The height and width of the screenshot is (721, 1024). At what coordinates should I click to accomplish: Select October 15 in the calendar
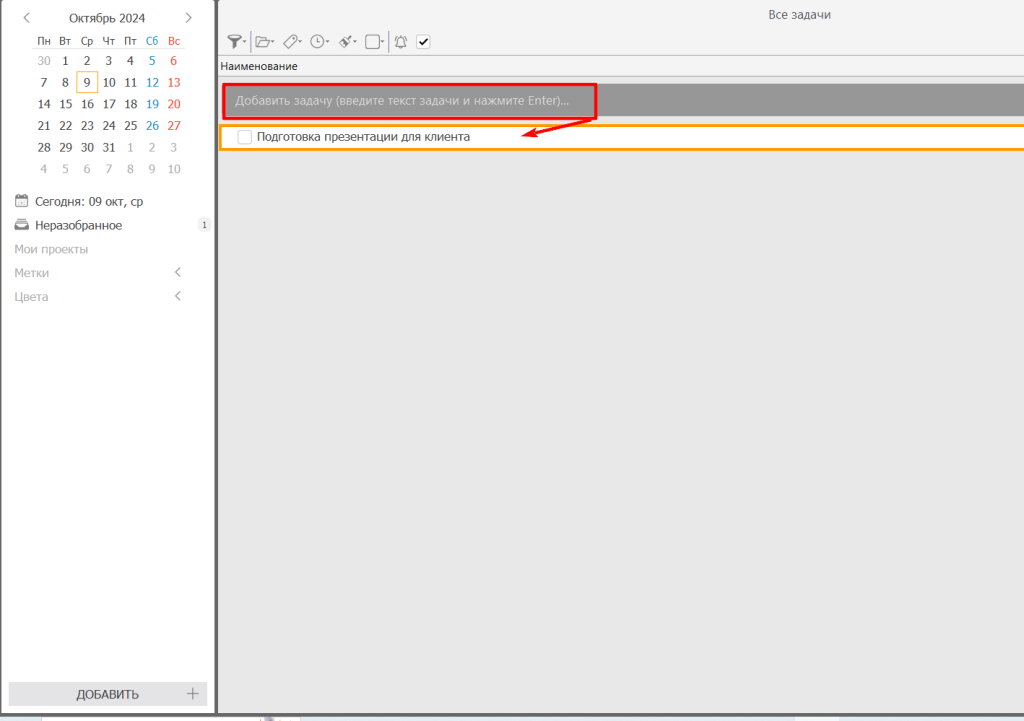click(65, 104)
